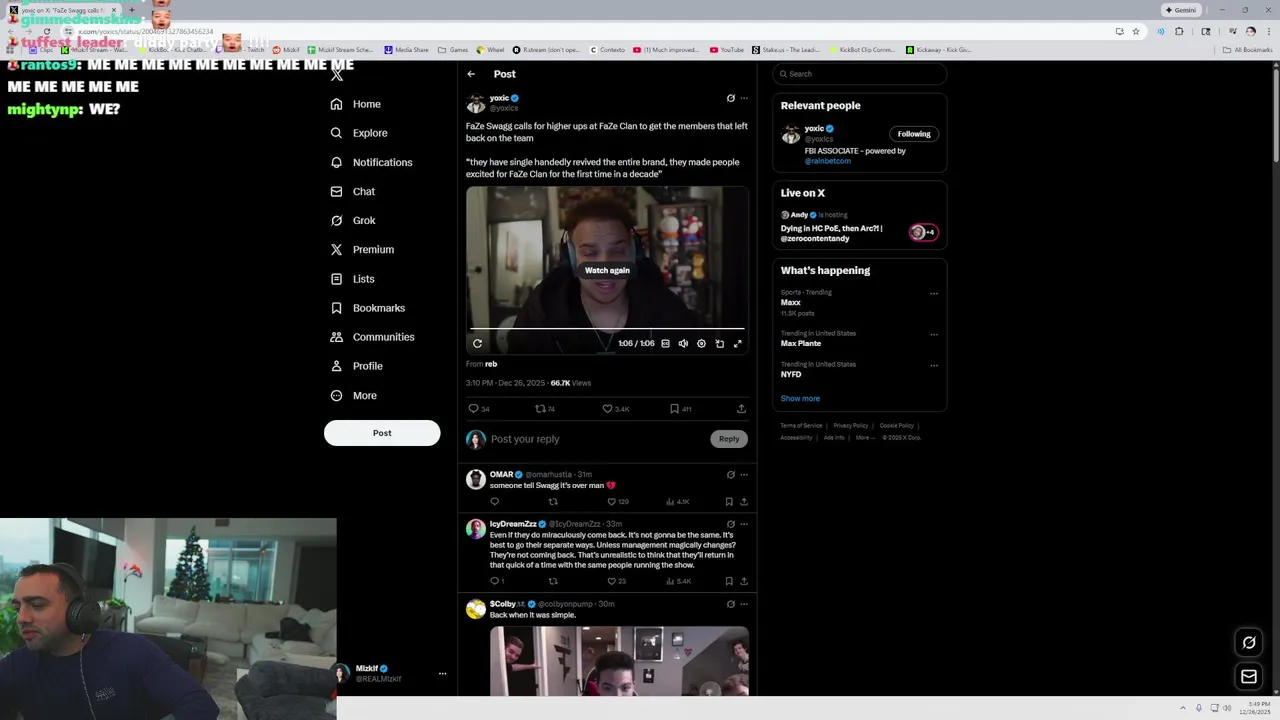
Task: Bookmark this page with the star icon
Action: pos(1136,31)
